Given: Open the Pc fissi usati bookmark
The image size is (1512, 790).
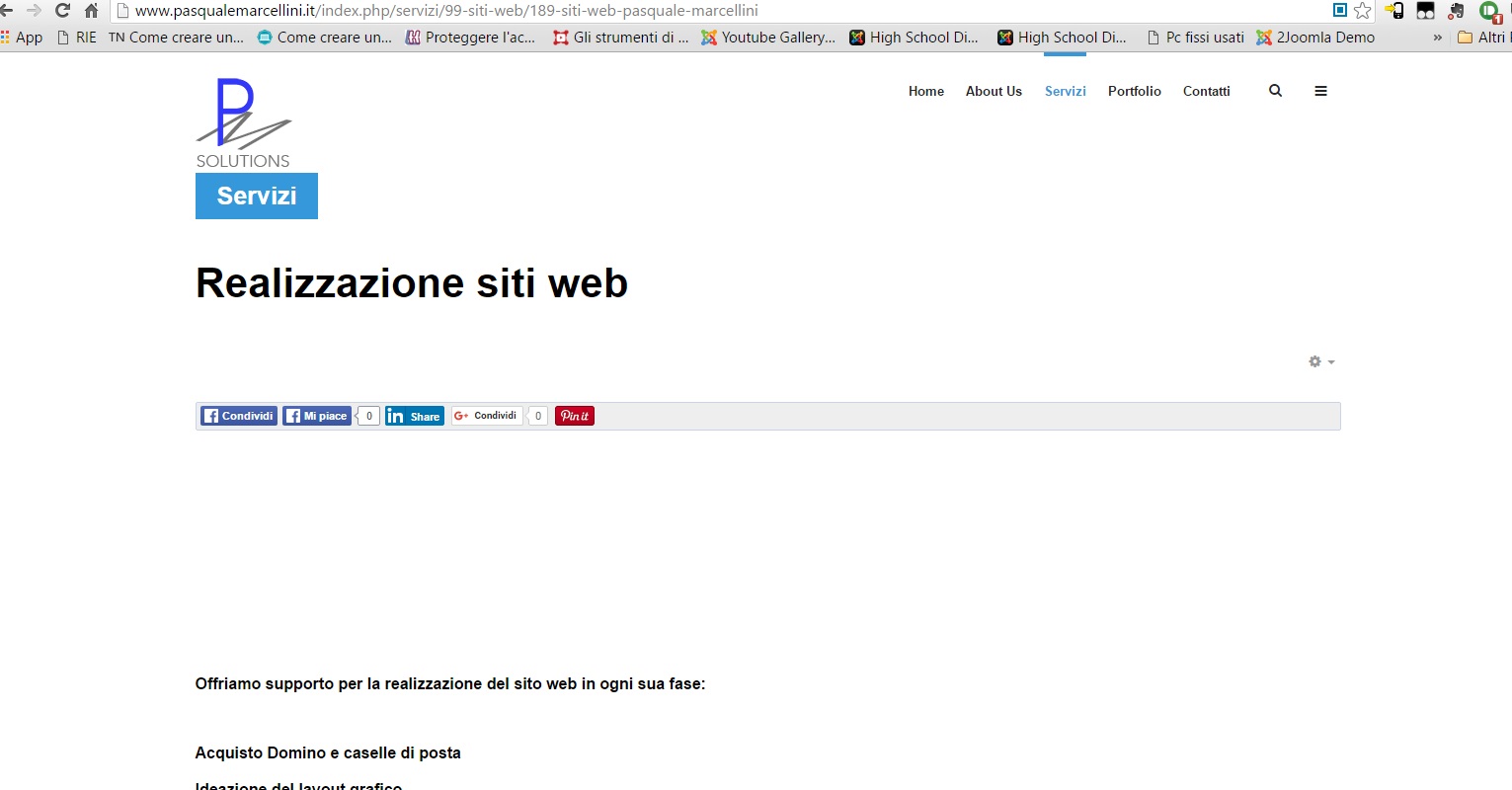Looking at the screenshot, I should click(1195, 38).
